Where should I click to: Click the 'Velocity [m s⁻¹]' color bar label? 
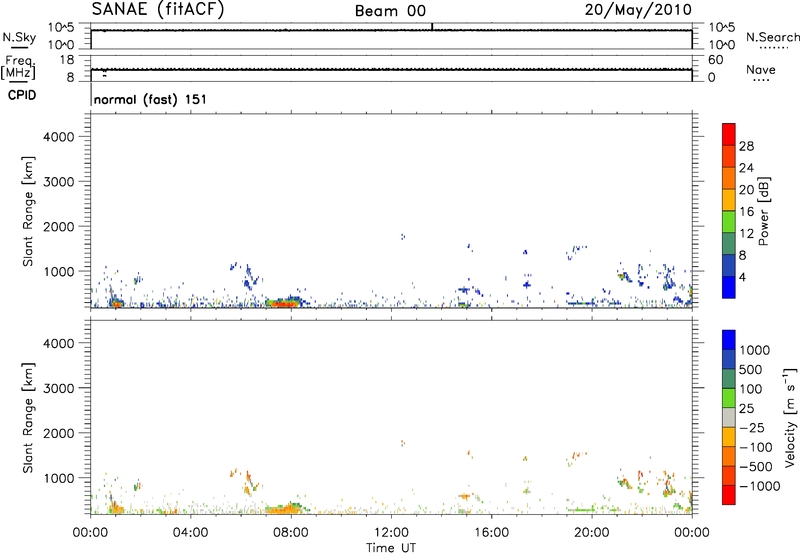[x=790, y=418]
